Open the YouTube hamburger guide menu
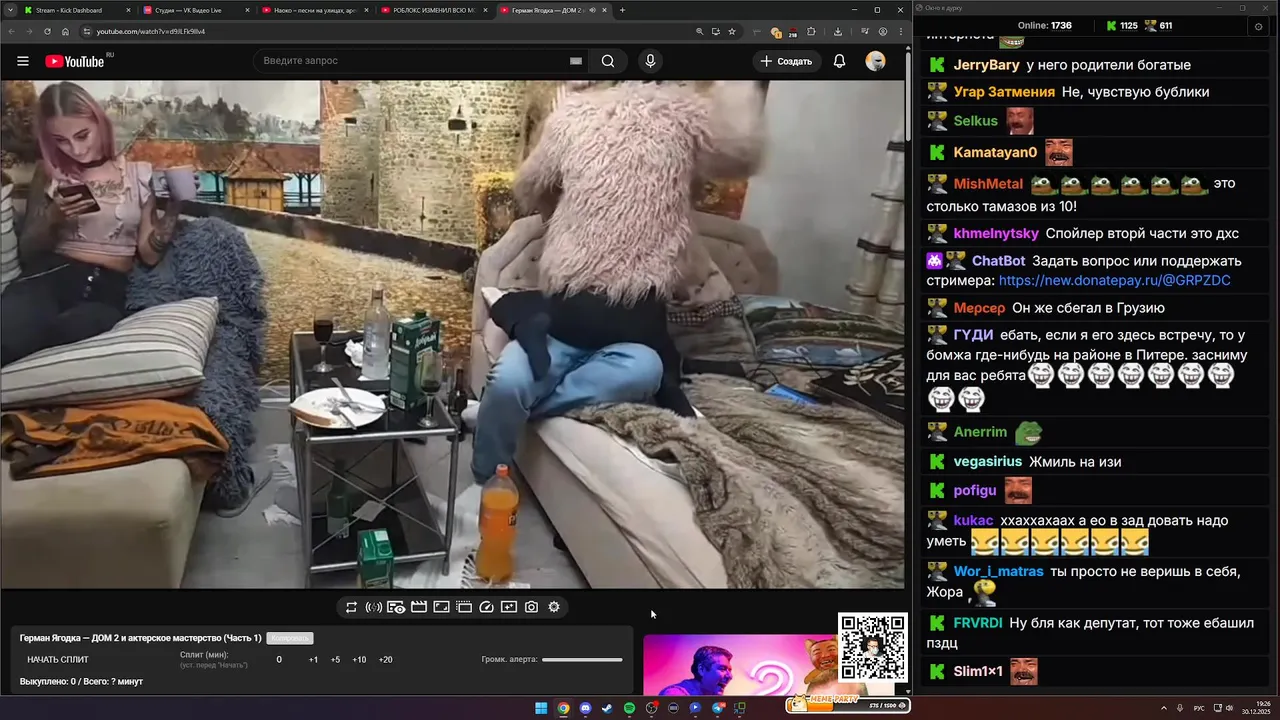 (x=23, y=61)
